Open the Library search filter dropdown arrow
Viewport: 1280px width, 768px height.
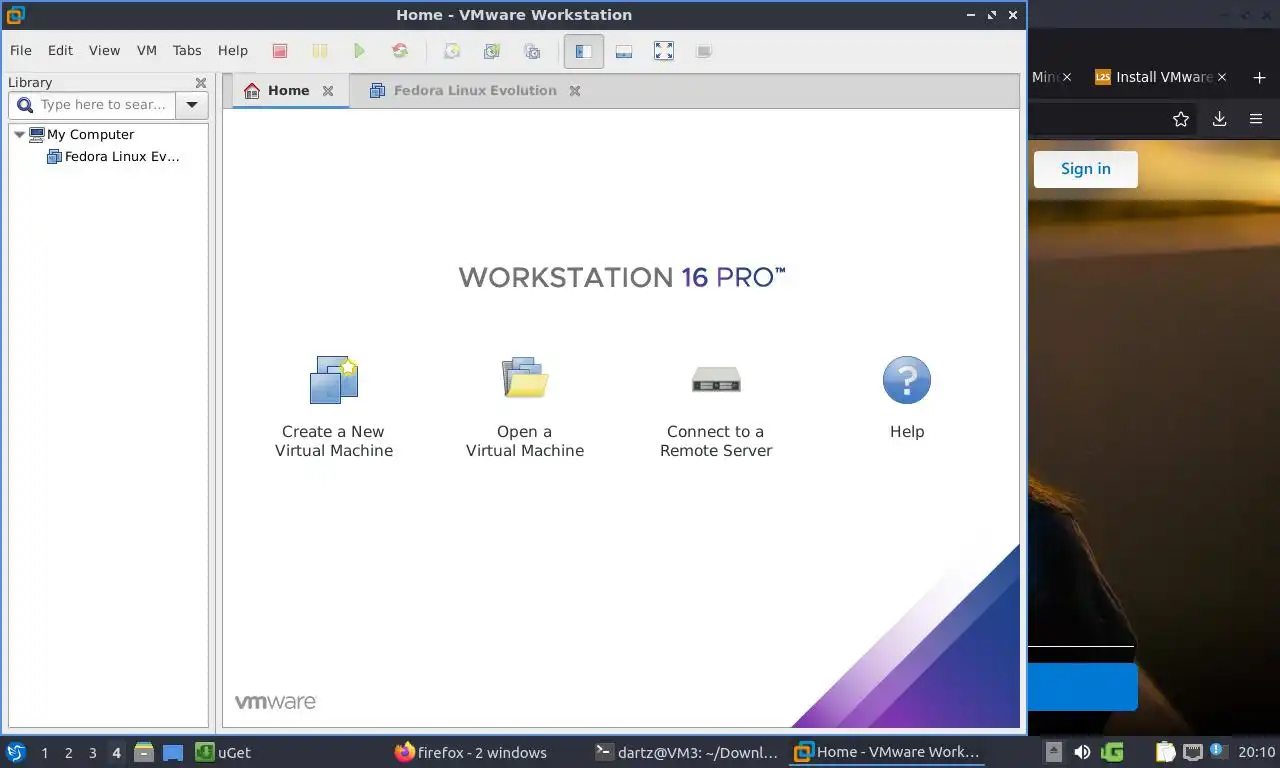tap(192, 105)
